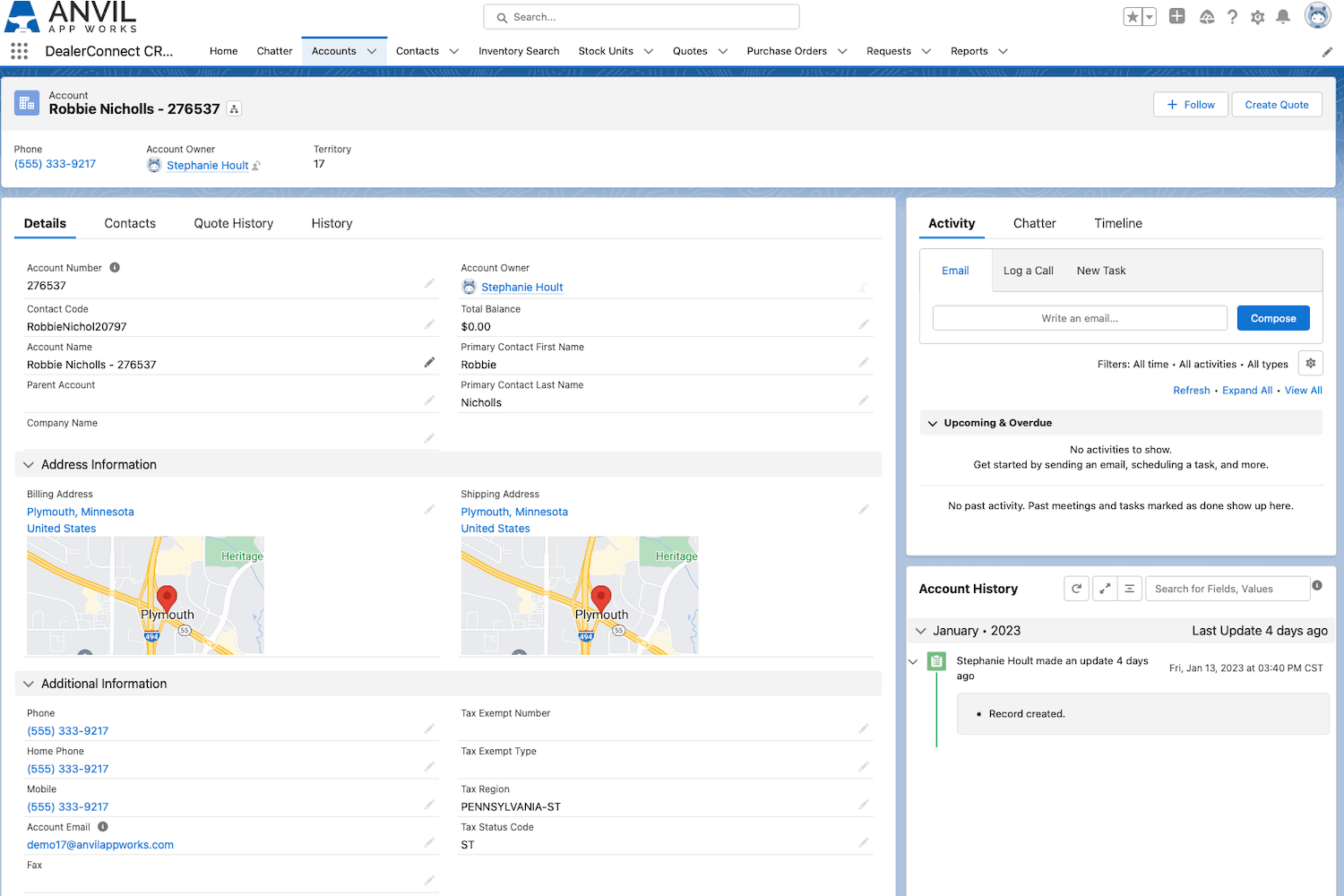Go to the Home nav item
1344x896 pixels.
[224, 51]
